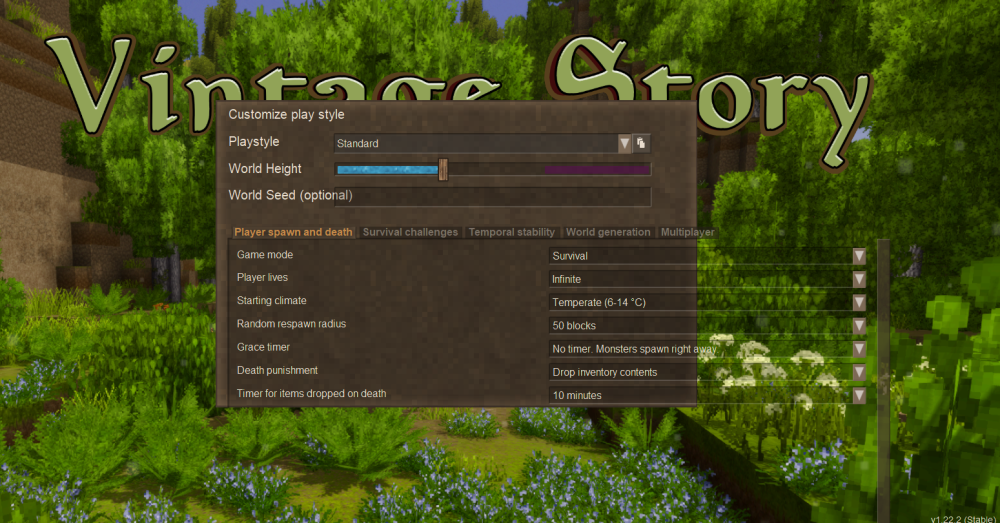1000x523 pixels.
Task: Click the Customize play style title
Action: click(x=286, y=115)
